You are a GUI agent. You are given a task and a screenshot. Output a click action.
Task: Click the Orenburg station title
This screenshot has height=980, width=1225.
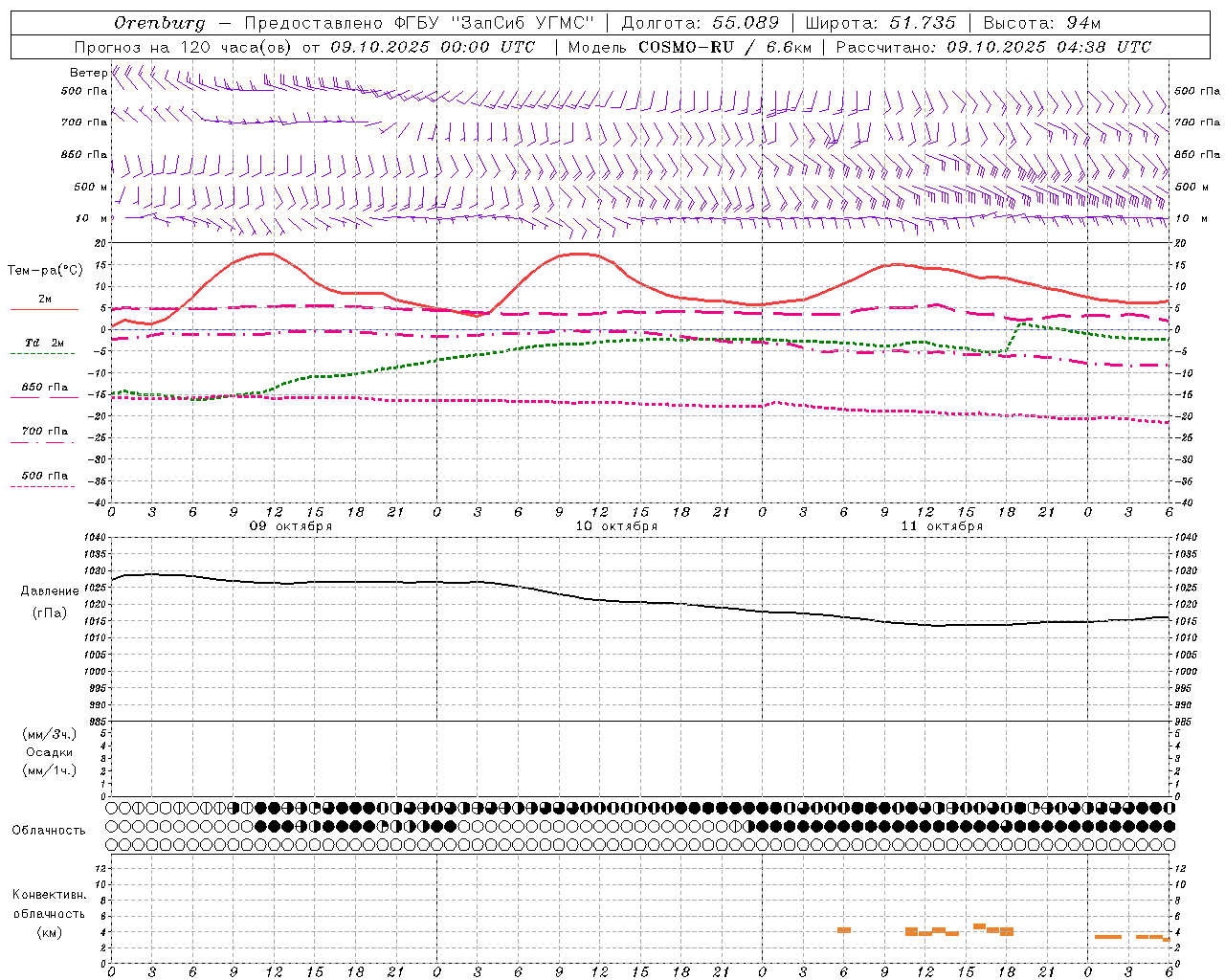(159, 23)
